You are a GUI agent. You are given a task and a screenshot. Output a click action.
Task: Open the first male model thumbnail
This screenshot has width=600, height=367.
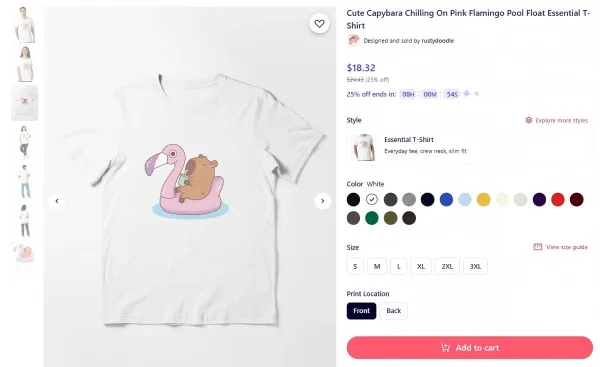pos(24,24)
